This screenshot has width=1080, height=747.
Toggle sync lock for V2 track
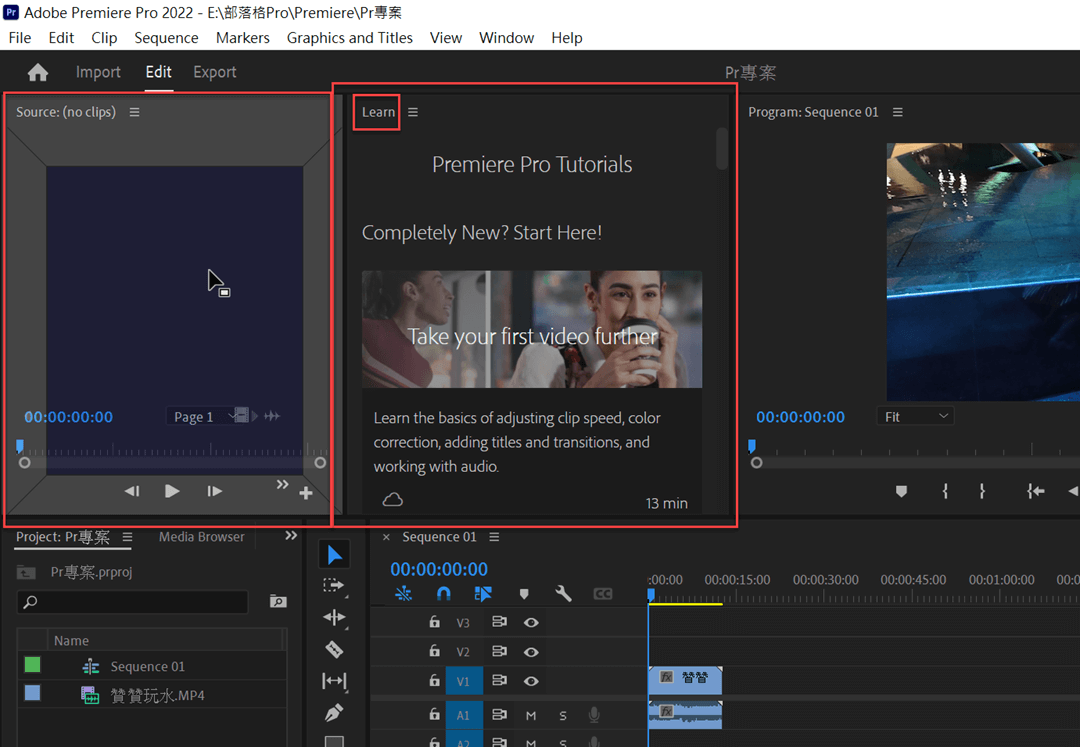point(499,651)
